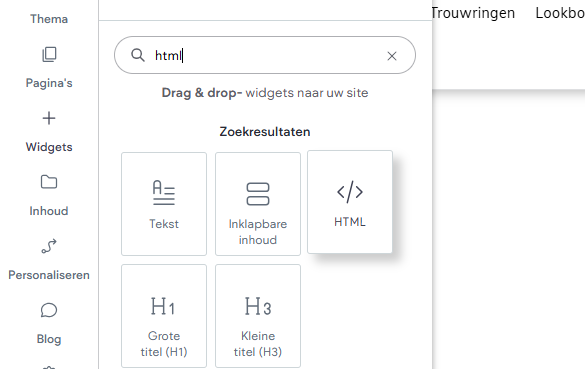Open the Pagina's sidebar icon
Screen dimensions: 585x369
(49, 54)
